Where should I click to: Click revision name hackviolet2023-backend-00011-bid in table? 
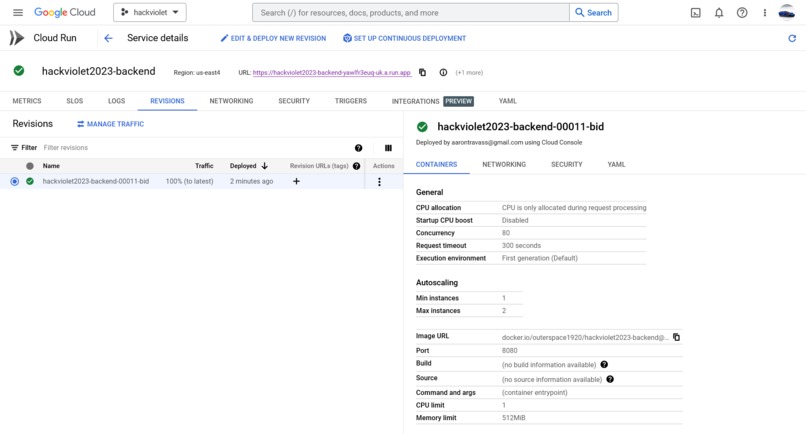click(96, 181)
